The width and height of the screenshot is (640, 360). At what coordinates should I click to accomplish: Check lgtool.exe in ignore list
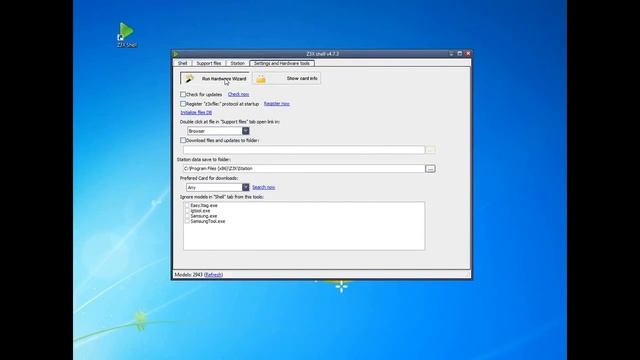click(x=187, y=211)
